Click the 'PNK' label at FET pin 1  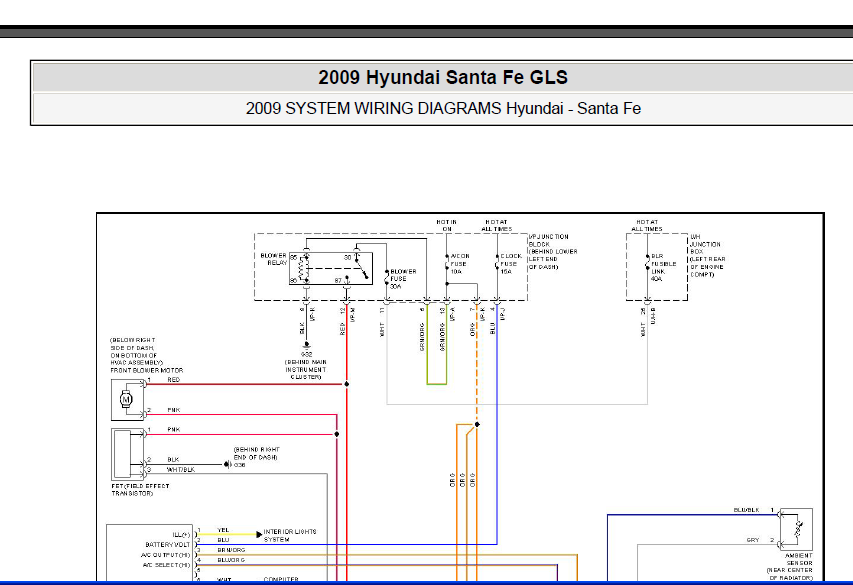pyautogui.click(x=174, y=430)
